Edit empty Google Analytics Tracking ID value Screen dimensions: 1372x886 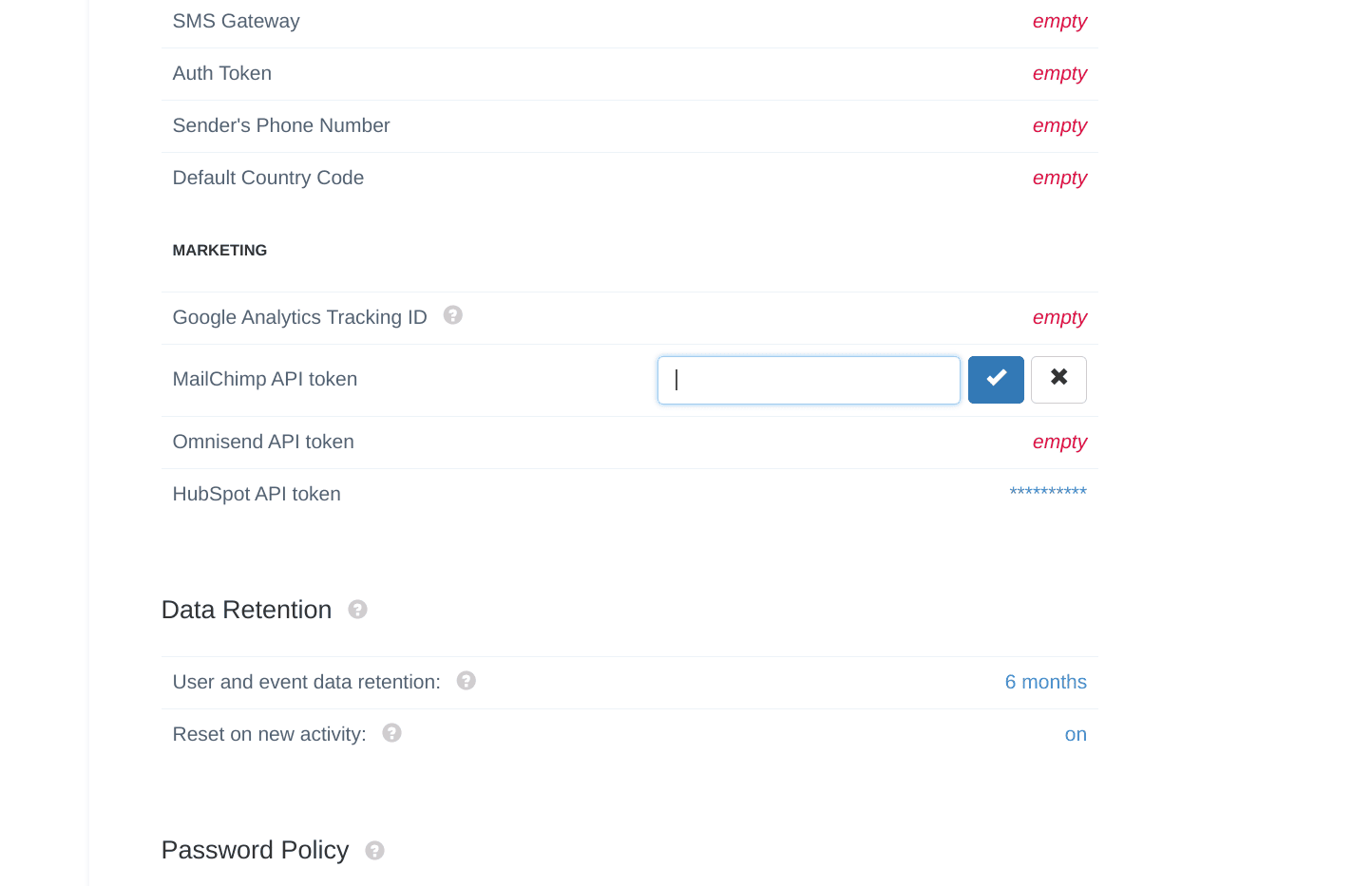tap(1059, 318)
